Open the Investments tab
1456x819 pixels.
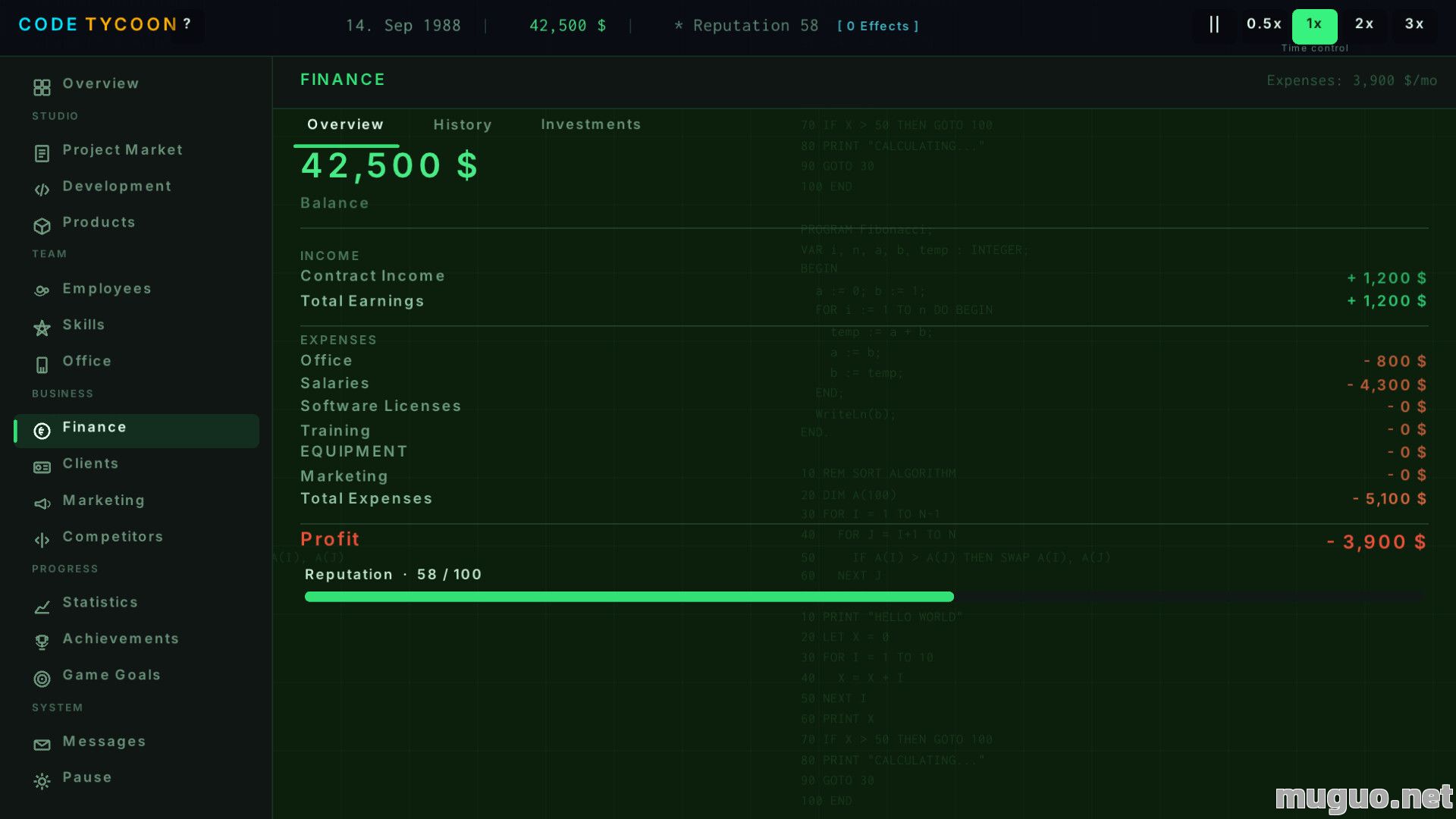(591, 125)
